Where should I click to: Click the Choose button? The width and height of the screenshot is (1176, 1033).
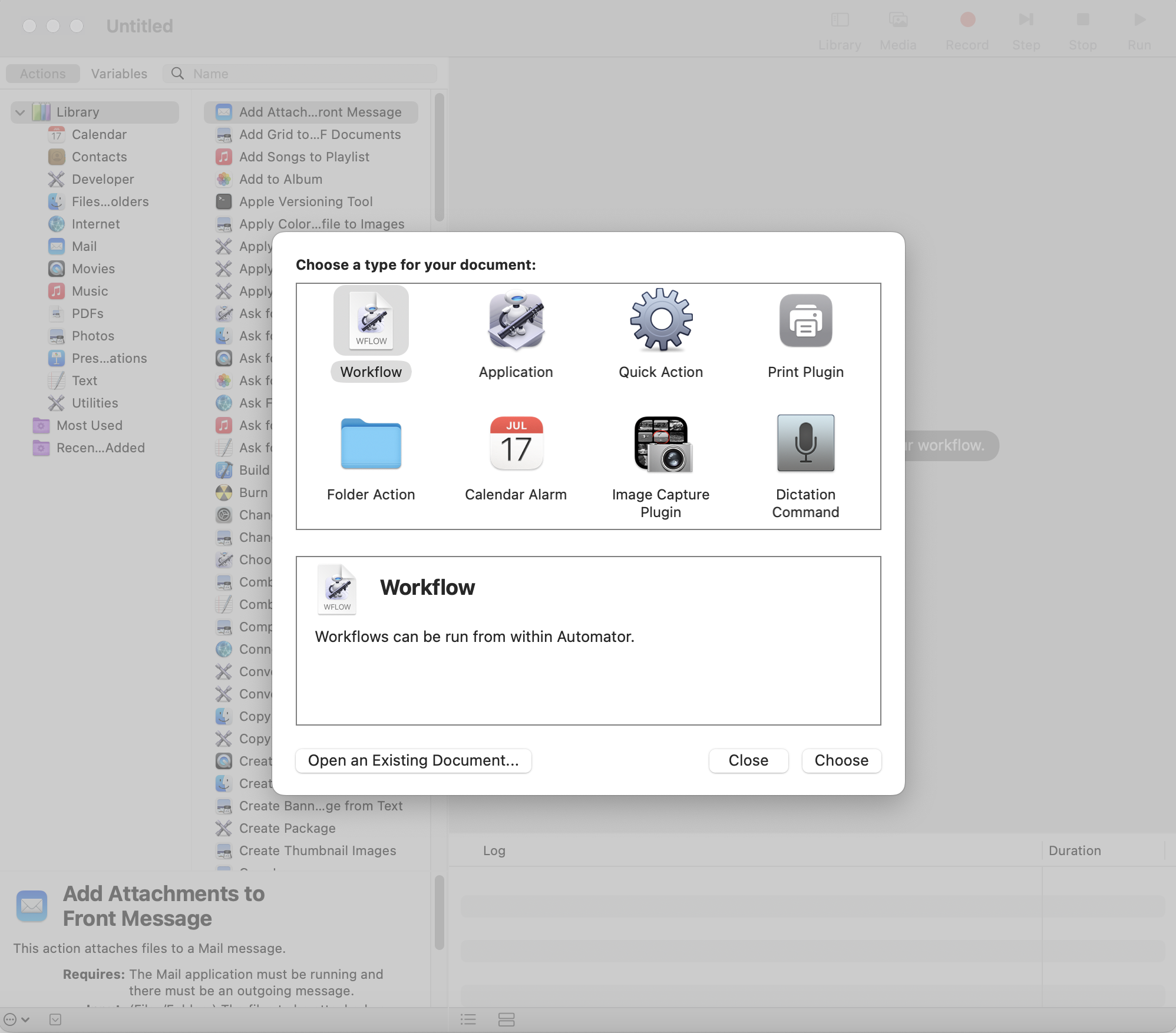841,760
